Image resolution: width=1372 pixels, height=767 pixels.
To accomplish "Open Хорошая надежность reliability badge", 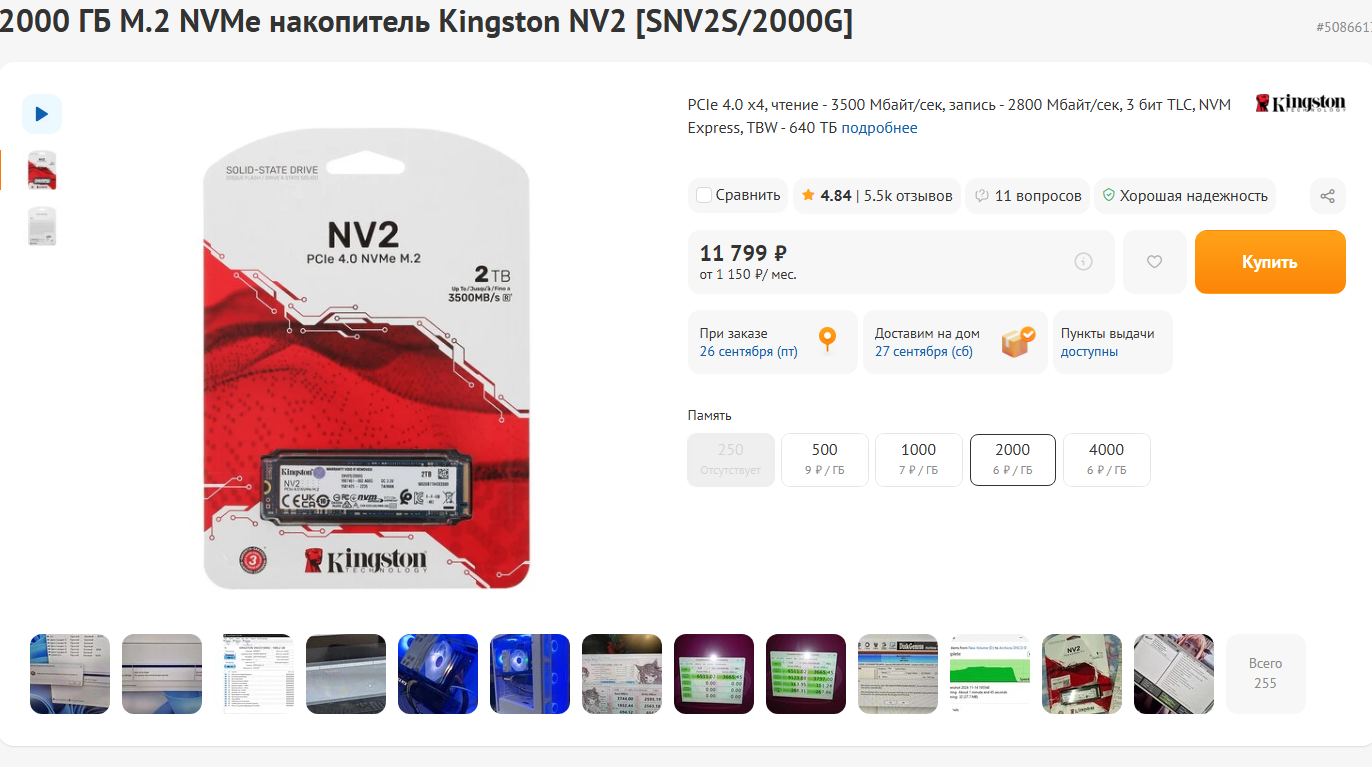I will (x=1185, y=196).
